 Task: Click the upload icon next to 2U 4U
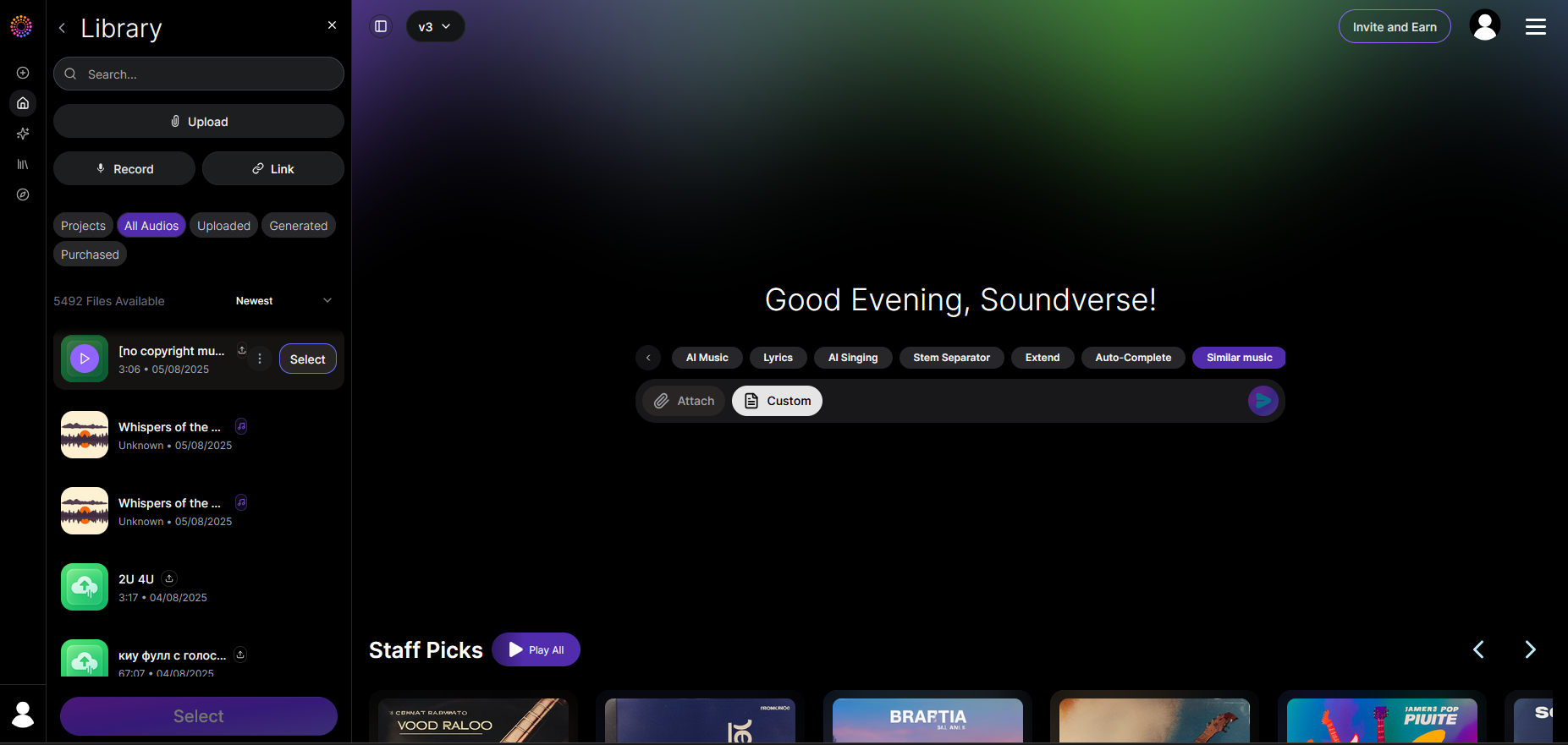(x=169, y=578)
